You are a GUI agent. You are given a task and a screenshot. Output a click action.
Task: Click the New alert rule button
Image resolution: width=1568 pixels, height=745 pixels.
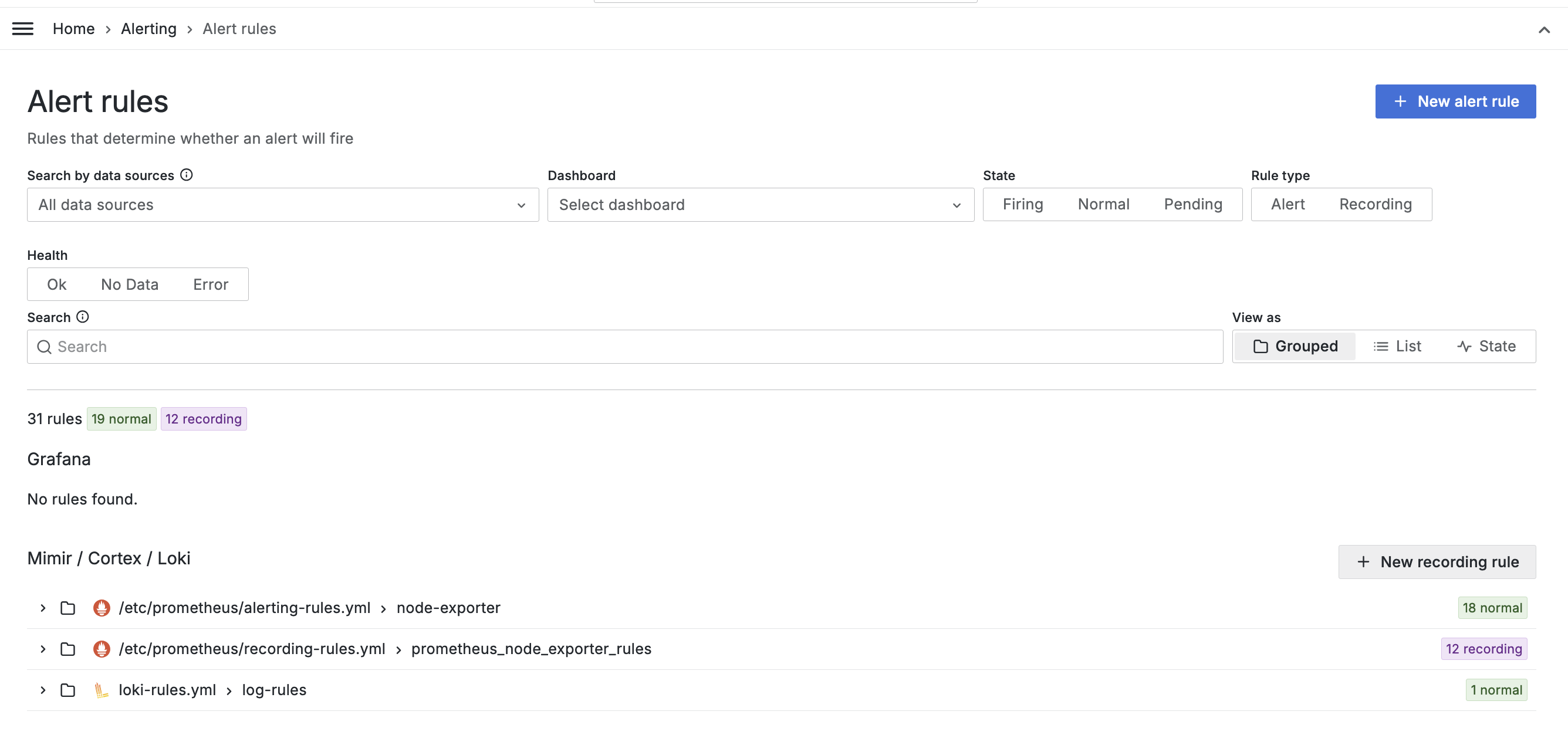point(1455,101)
